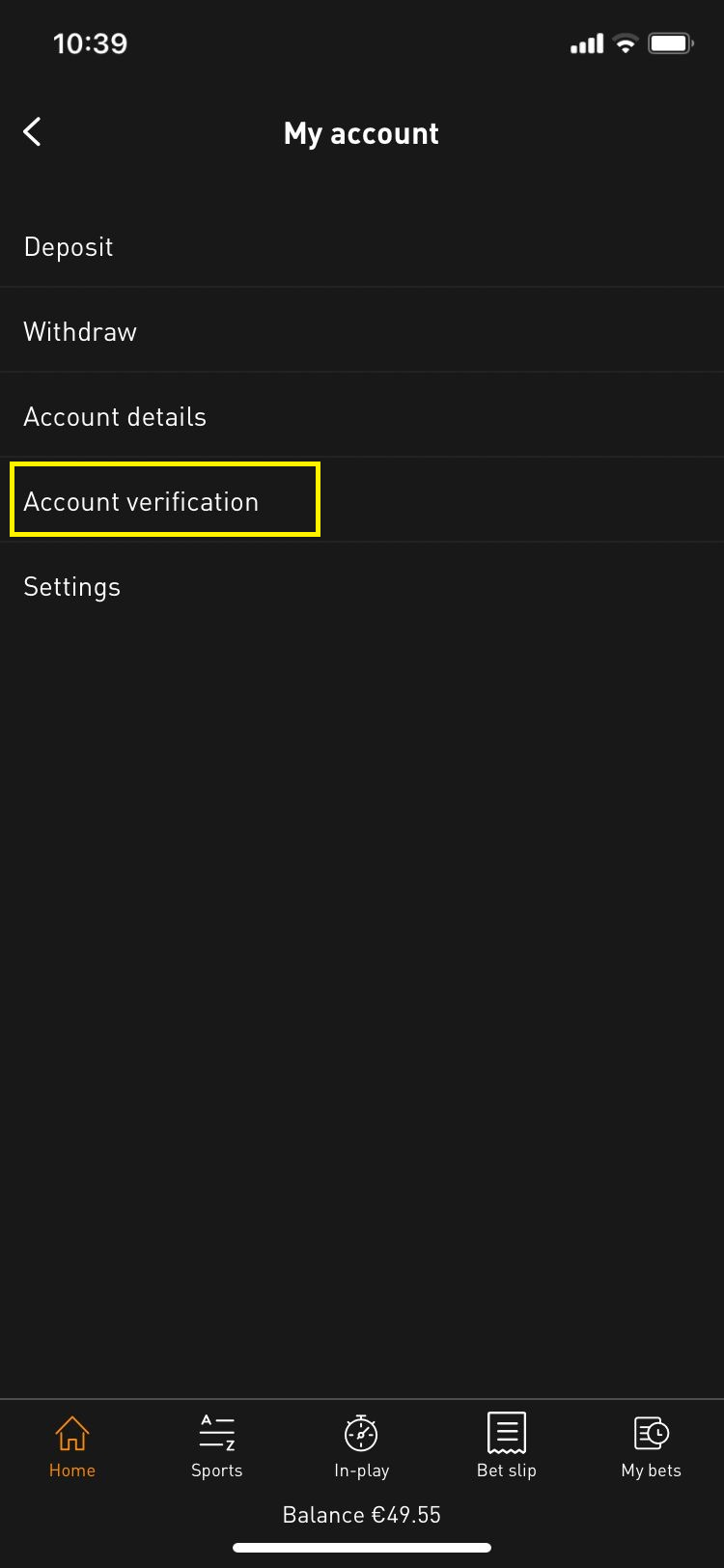Tap the 10:39 clock in status bar
724x1568 pixels.
(x=90, y=43)
